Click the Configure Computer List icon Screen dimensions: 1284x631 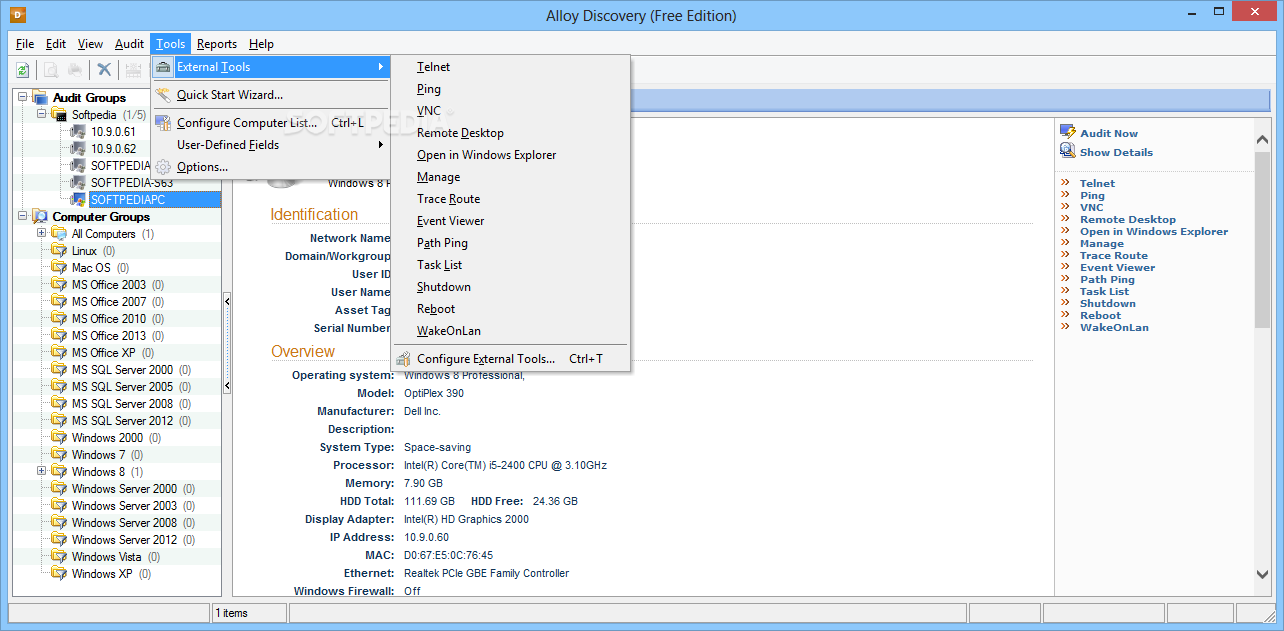[x=163, y=123]
